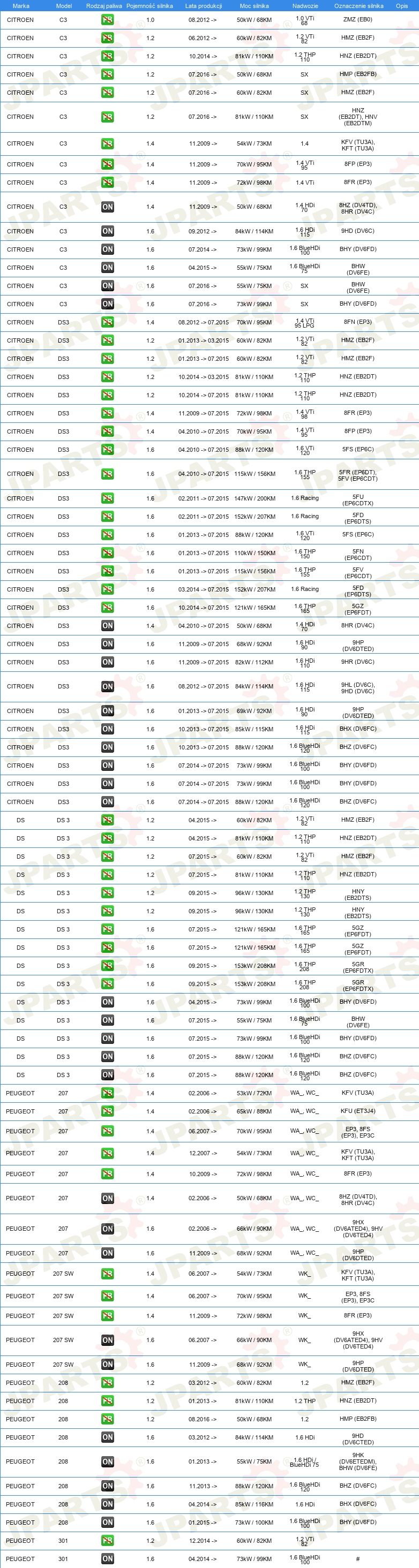Select diesel ON icon in Peugeot 301 1.6 row
Viewport: 419px width, 1568px height.
[x=107, y=1559]
